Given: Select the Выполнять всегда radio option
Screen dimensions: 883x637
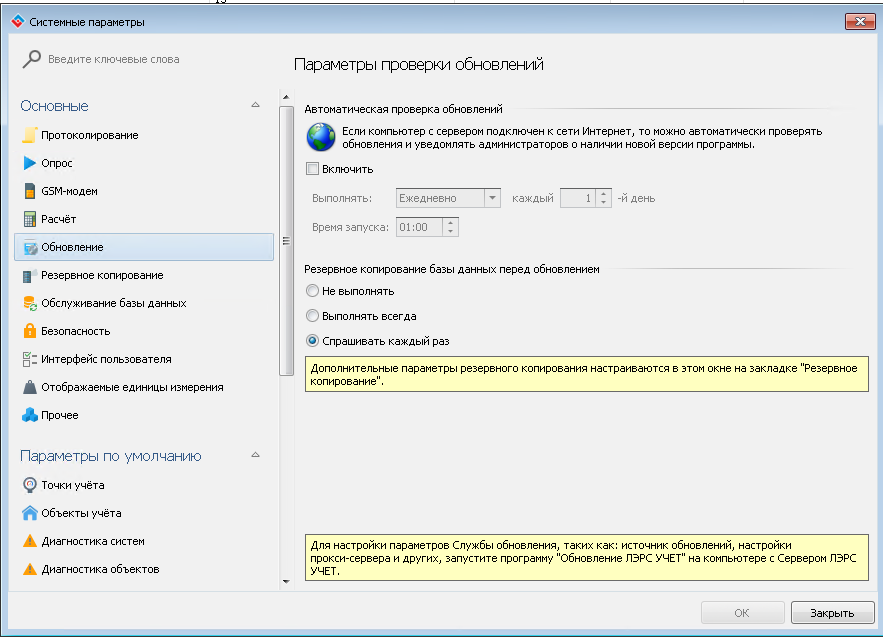Looking at the screenshot, I should (313, 316).
